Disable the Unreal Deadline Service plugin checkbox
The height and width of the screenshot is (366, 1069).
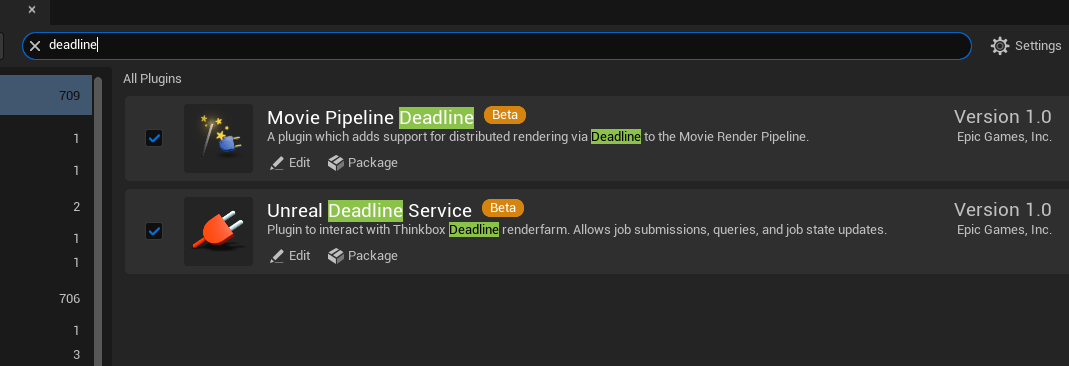154,231
